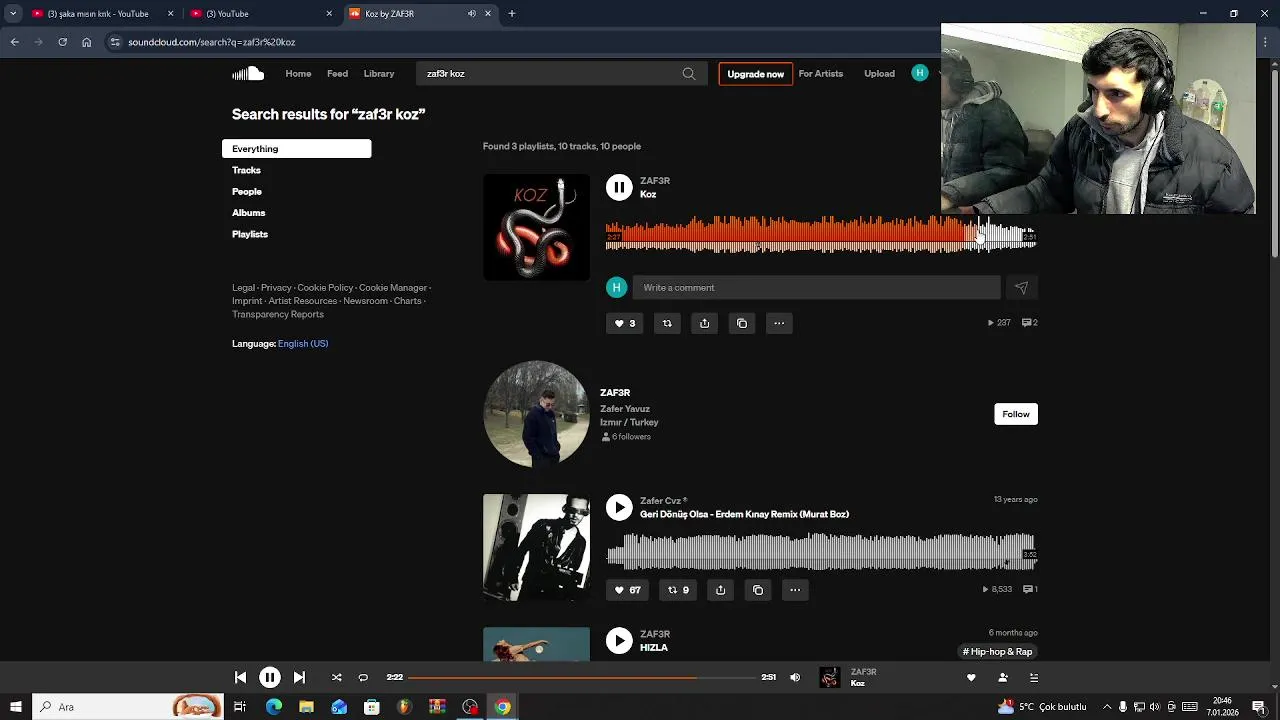
Task: Mute the Koz by ZAF3R browser tab
Action: 471,14
